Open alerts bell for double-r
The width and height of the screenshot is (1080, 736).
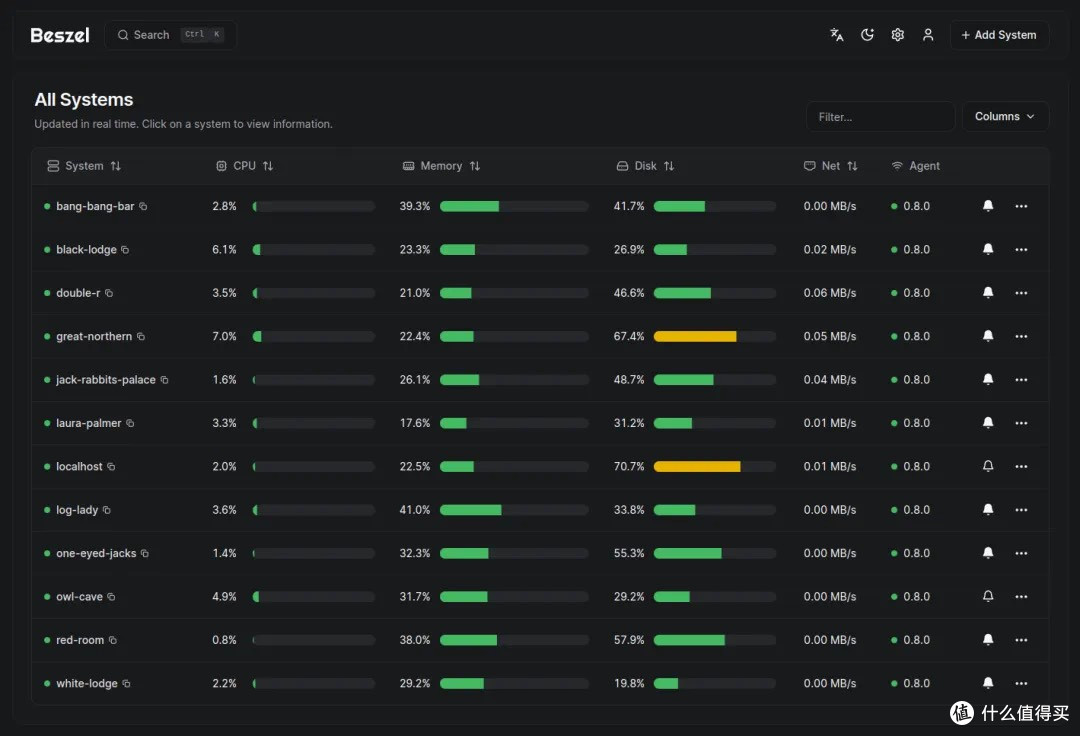pos(988,293)
